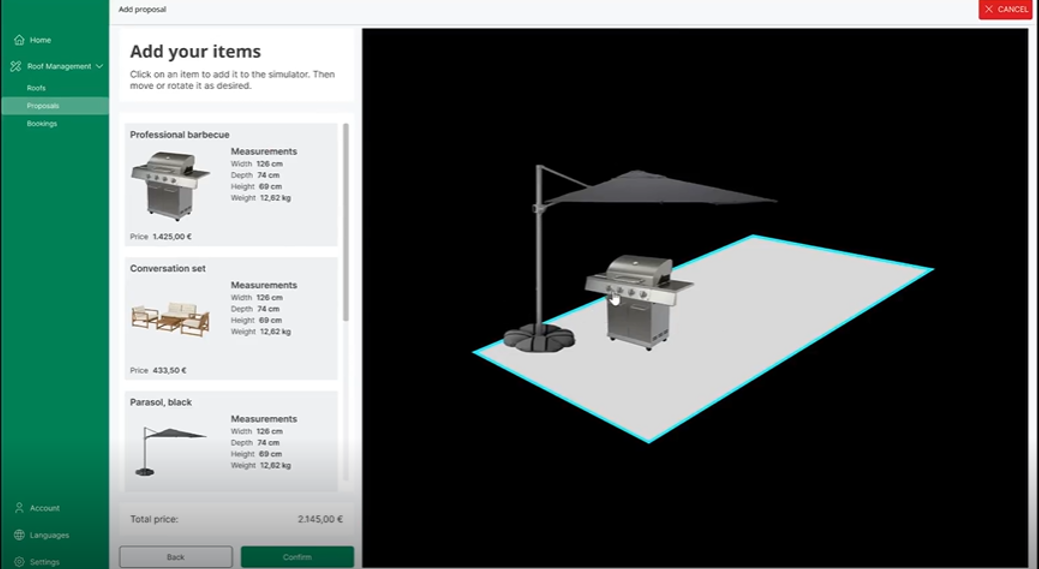Click the Languages globe icon

click(18, 535)
